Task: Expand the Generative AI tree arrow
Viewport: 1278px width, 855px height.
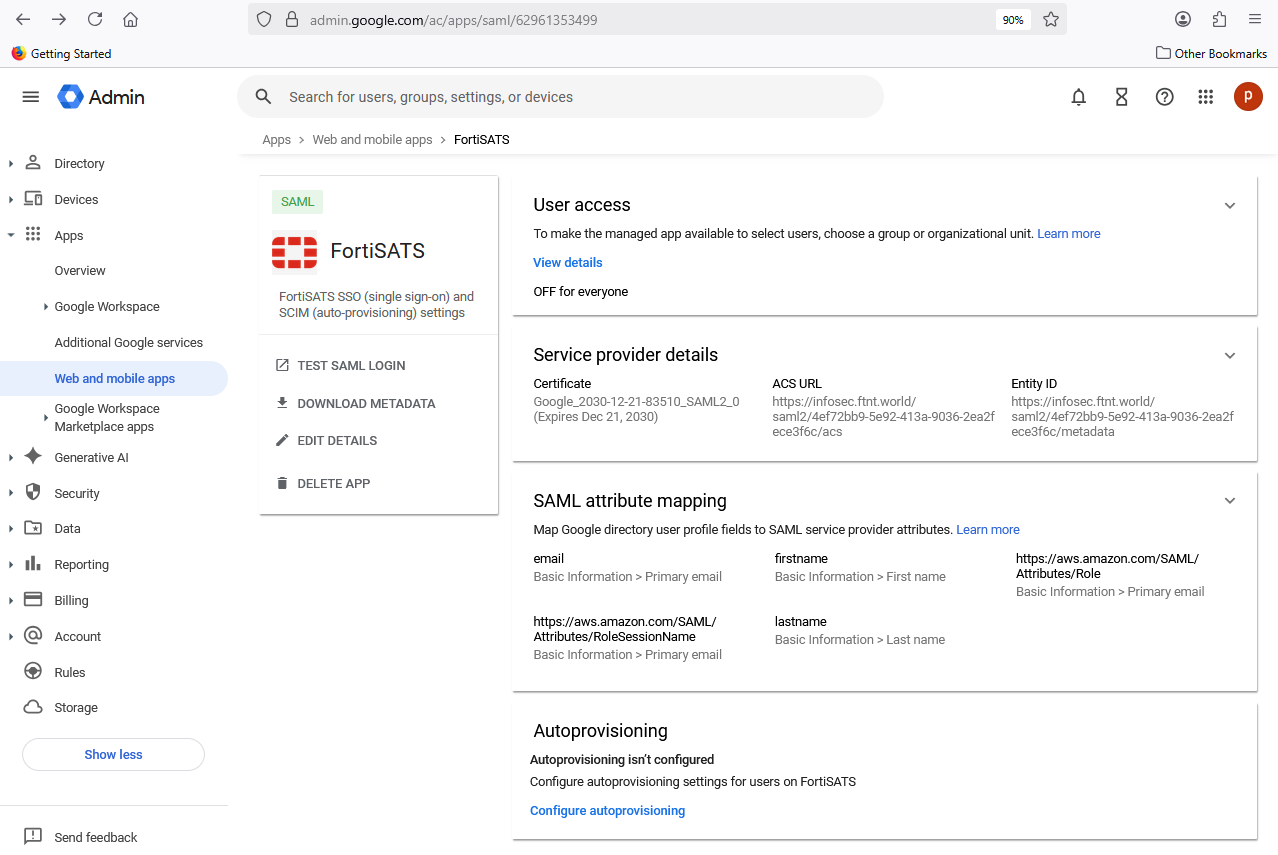Action: [11, 457]
